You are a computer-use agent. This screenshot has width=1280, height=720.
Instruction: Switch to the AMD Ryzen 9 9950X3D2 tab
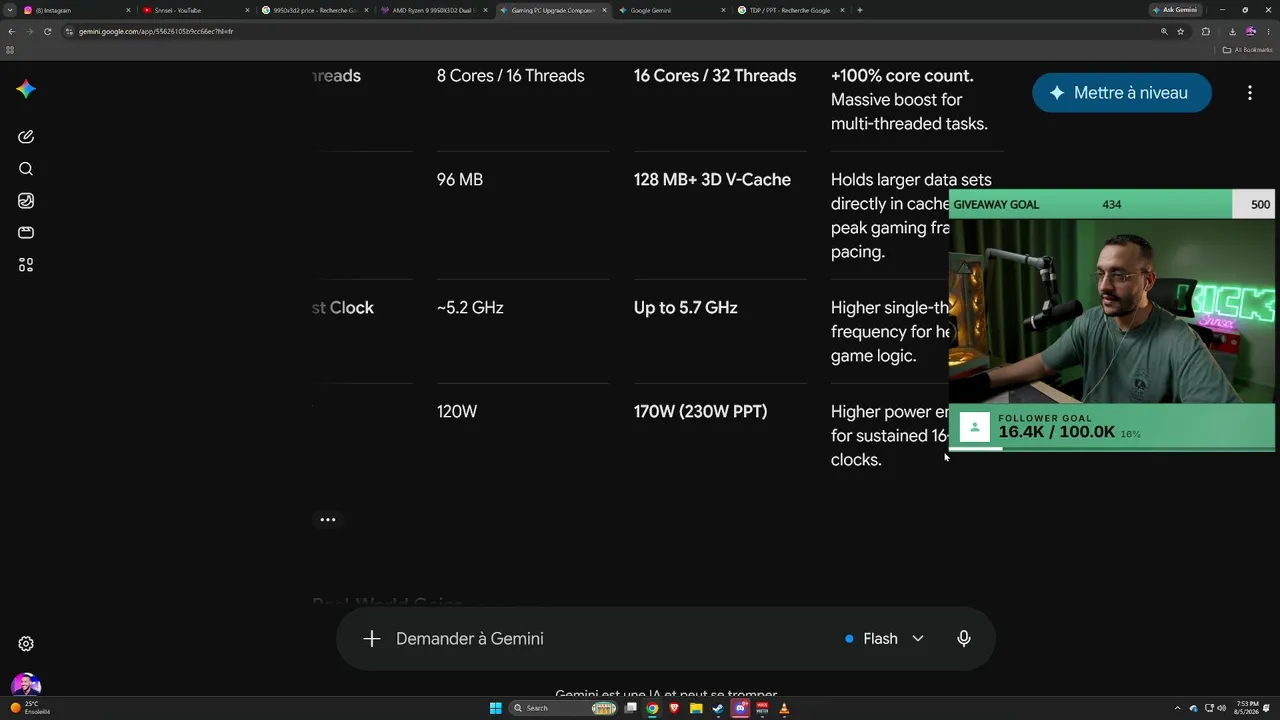(x=434, y=10)
